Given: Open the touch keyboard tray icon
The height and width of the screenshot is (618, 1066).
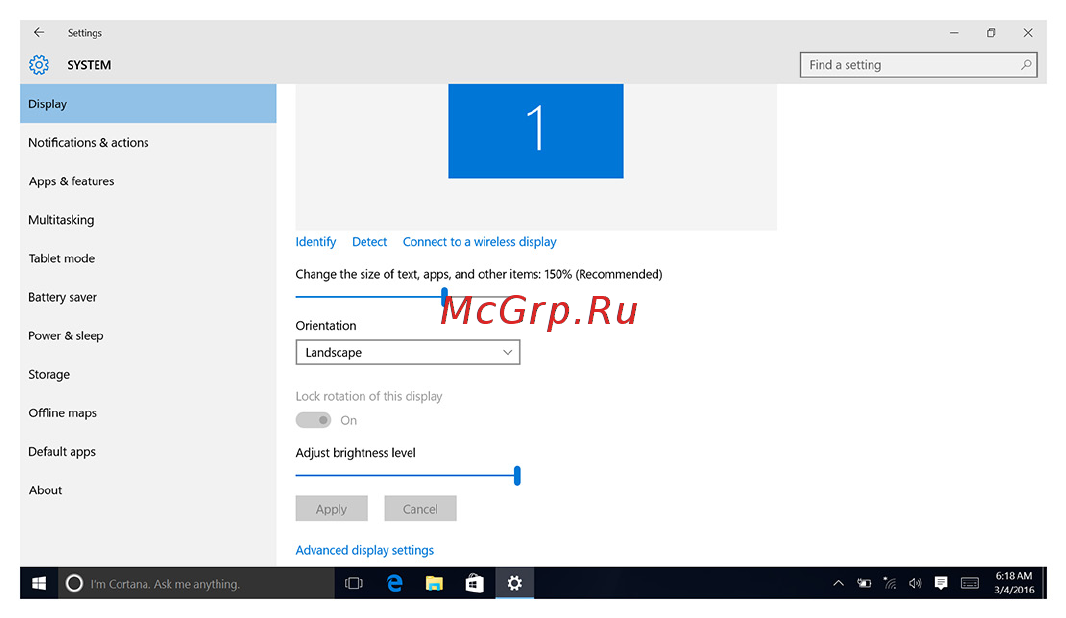Looking at the screenshot, I should 970,583.
